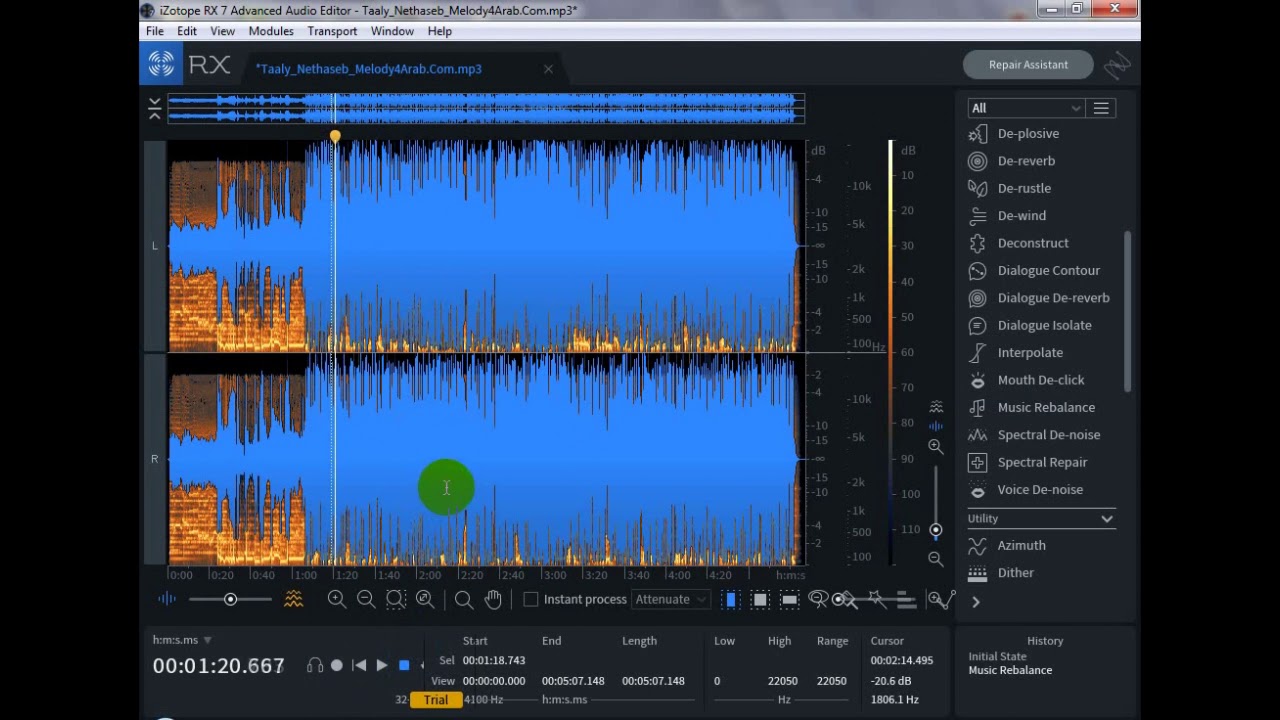Select the Frequency selection tool
Viewport: 1280px width, 720px height.
pyautogui.click(x=789, y=599)
